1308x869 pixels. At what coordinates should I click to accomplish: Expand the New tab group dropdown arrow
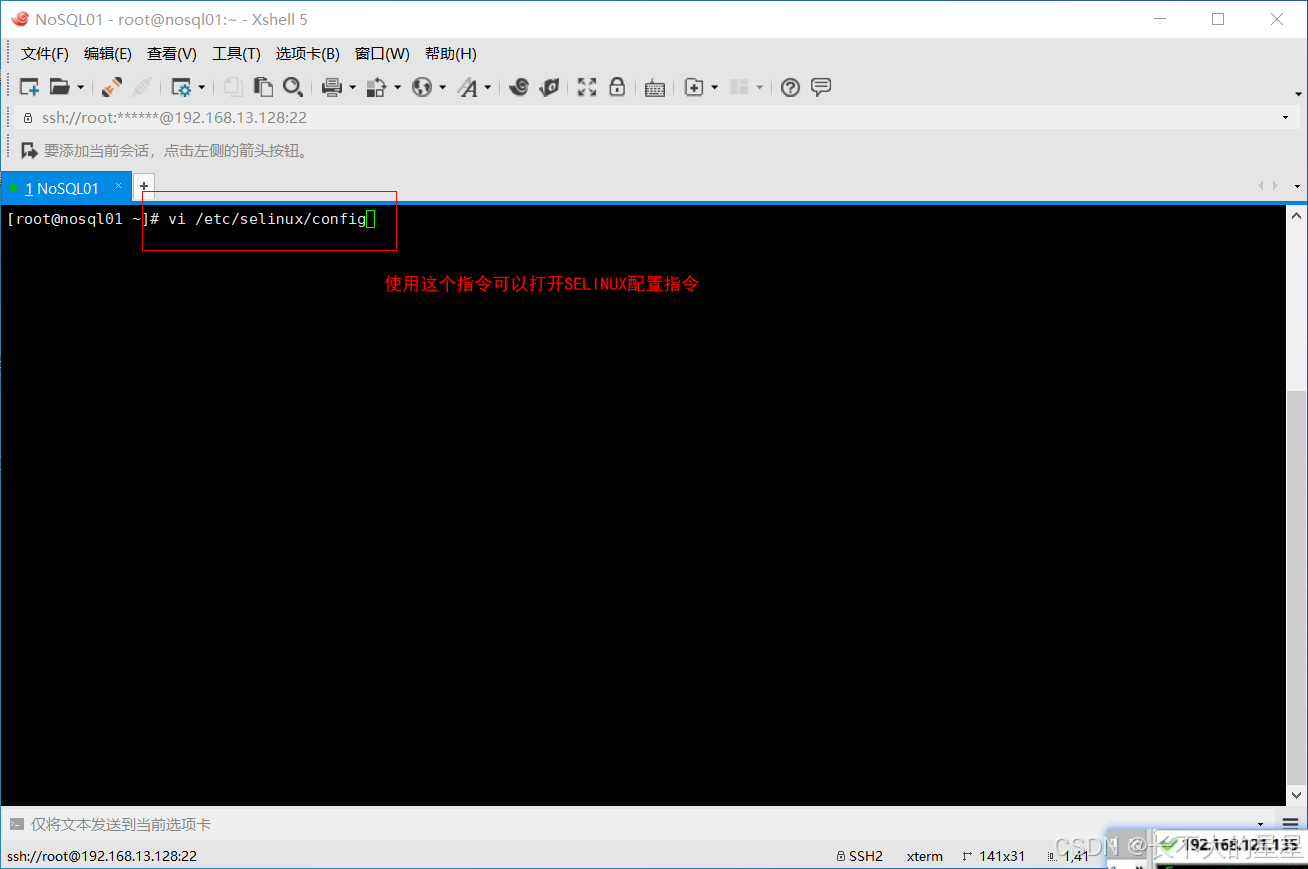click(714, 88)
